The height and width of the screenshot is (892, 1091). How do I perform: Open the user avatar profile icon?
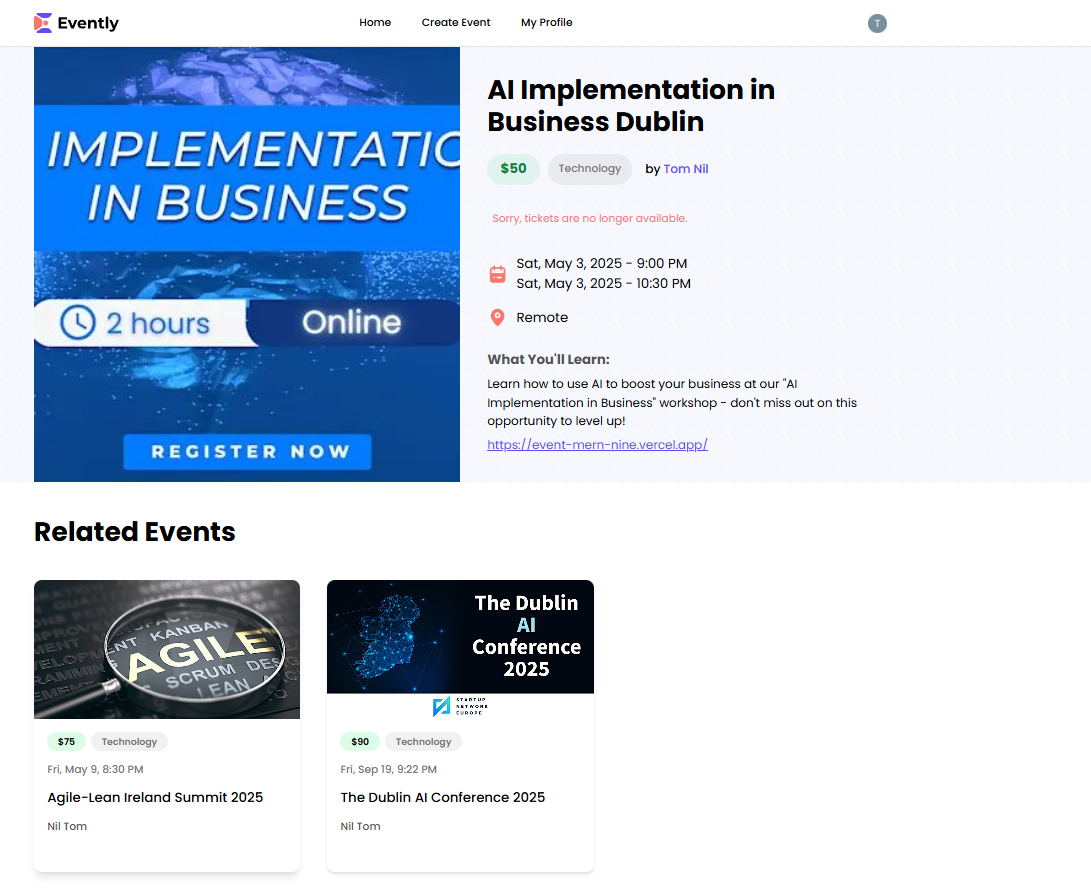point(877,23)
